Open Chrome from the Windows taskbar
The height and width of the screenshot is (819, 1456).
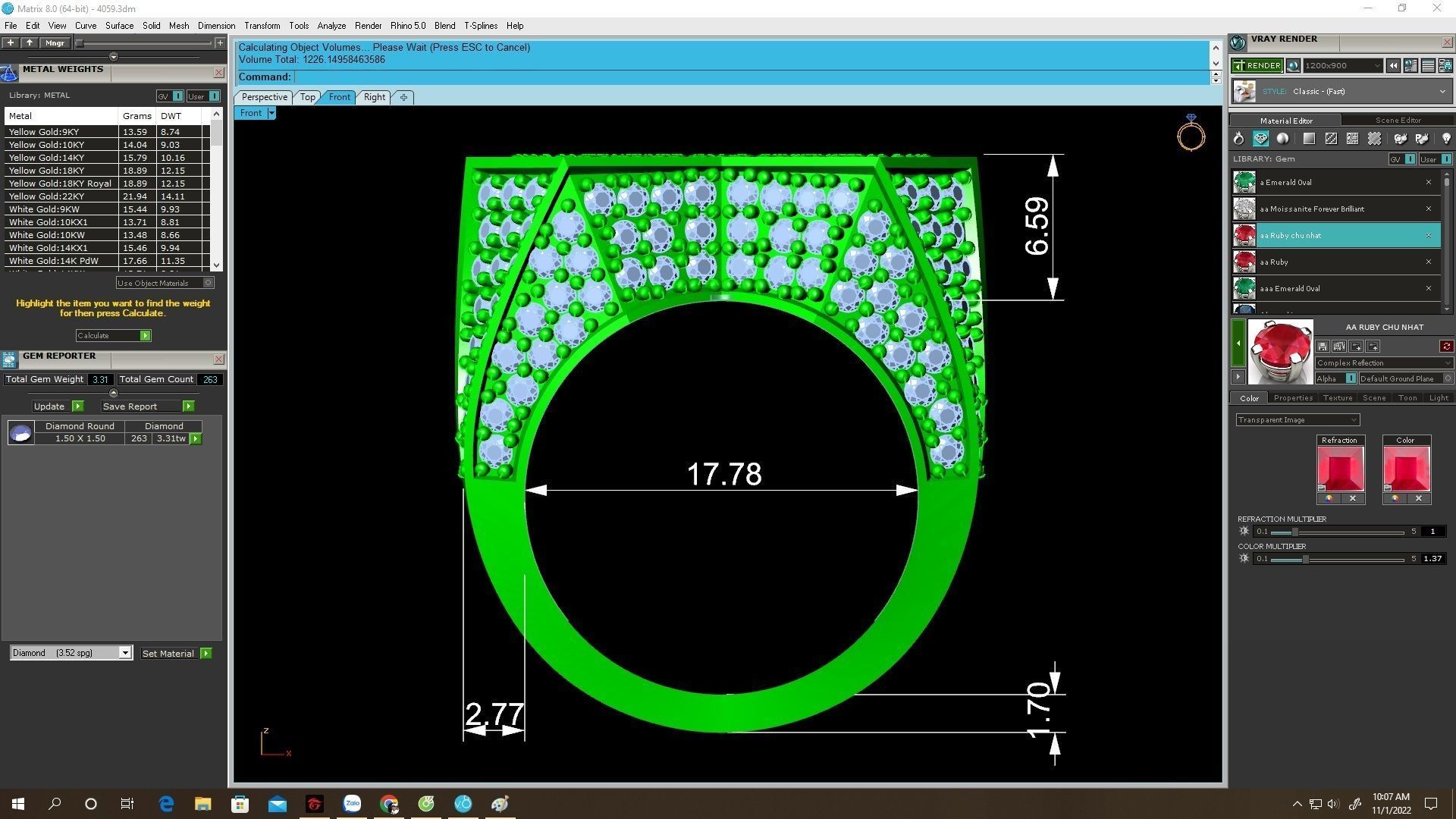coord(389,804)
